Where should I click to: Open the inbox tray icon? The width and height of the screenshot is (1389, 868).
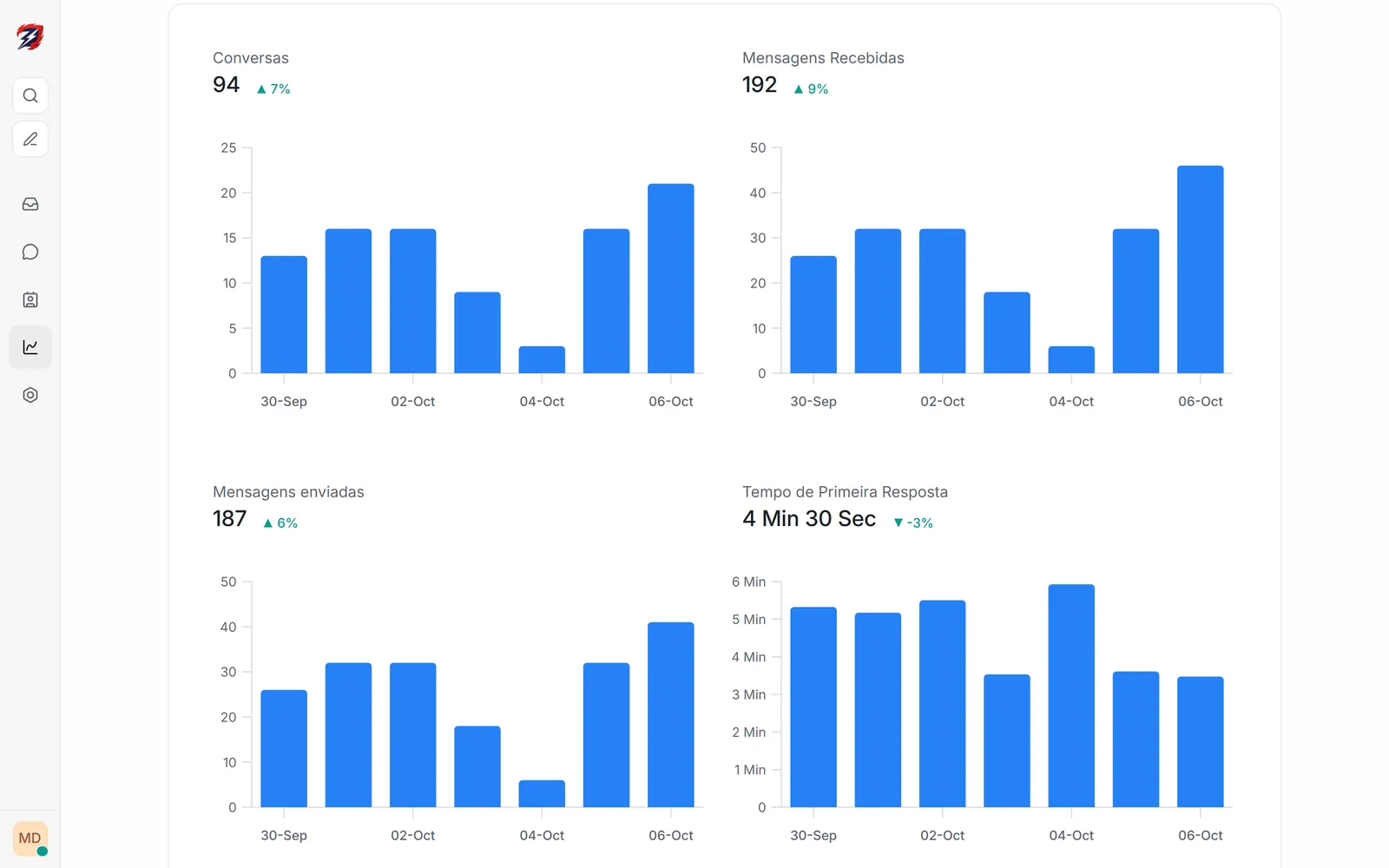(x=30, y=204)
